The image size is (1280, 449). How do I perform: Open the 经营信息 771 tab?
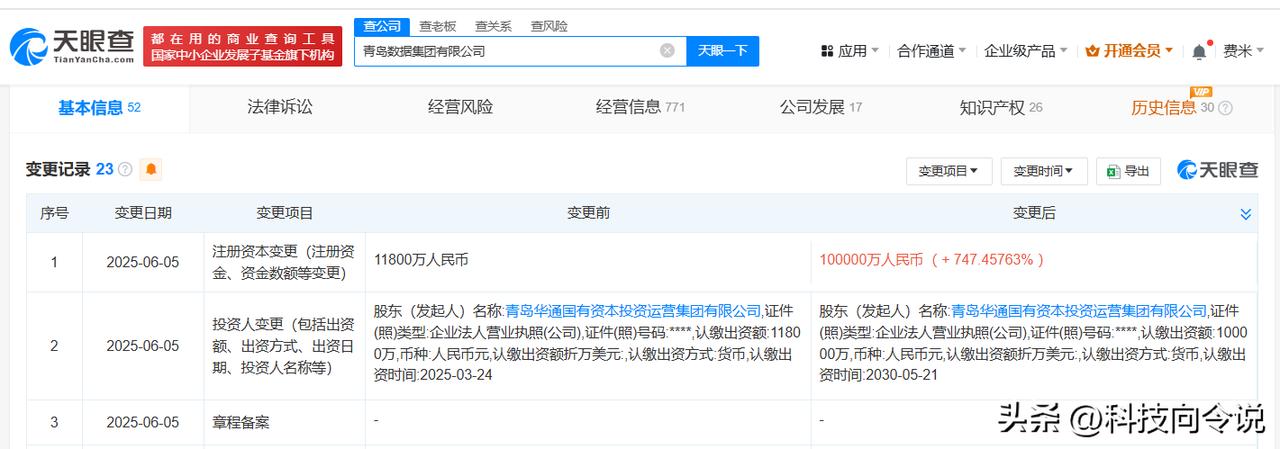click(x=640, y=107)
